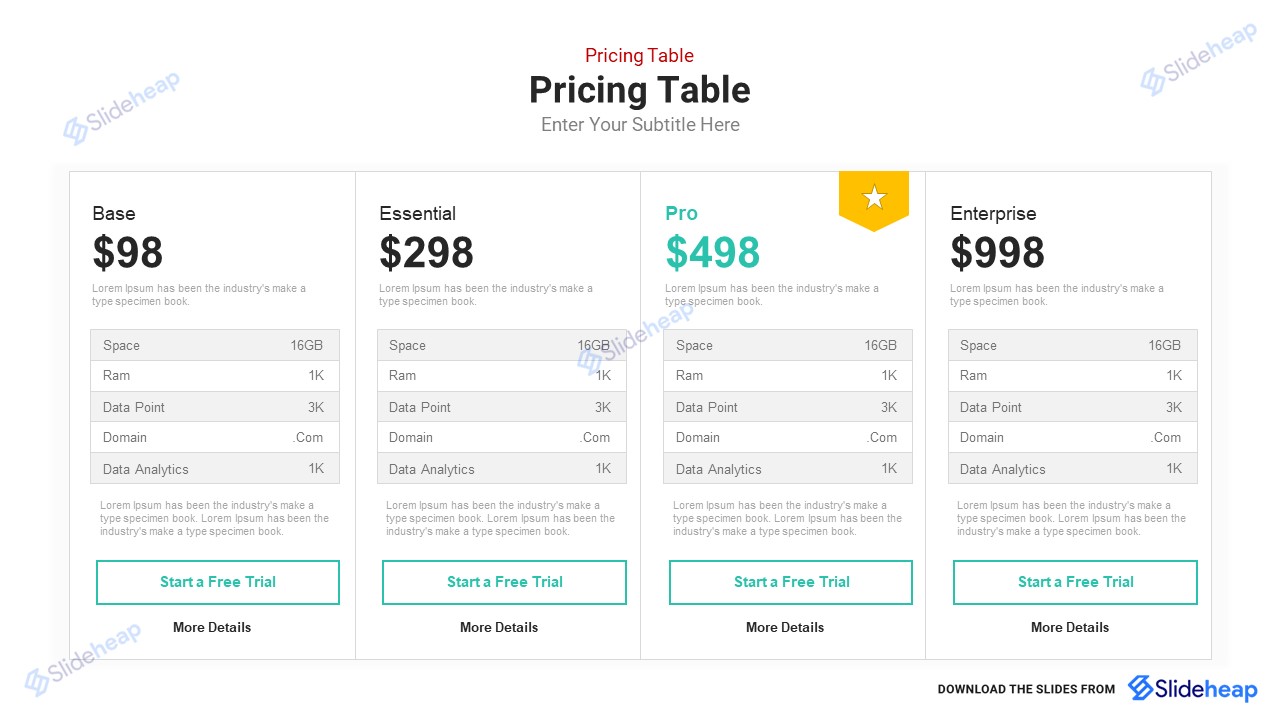Image resolution: width=1280 pixels, height=720 pixels.
Task: Open More Details for Essential plan
Action: (499, 627)
